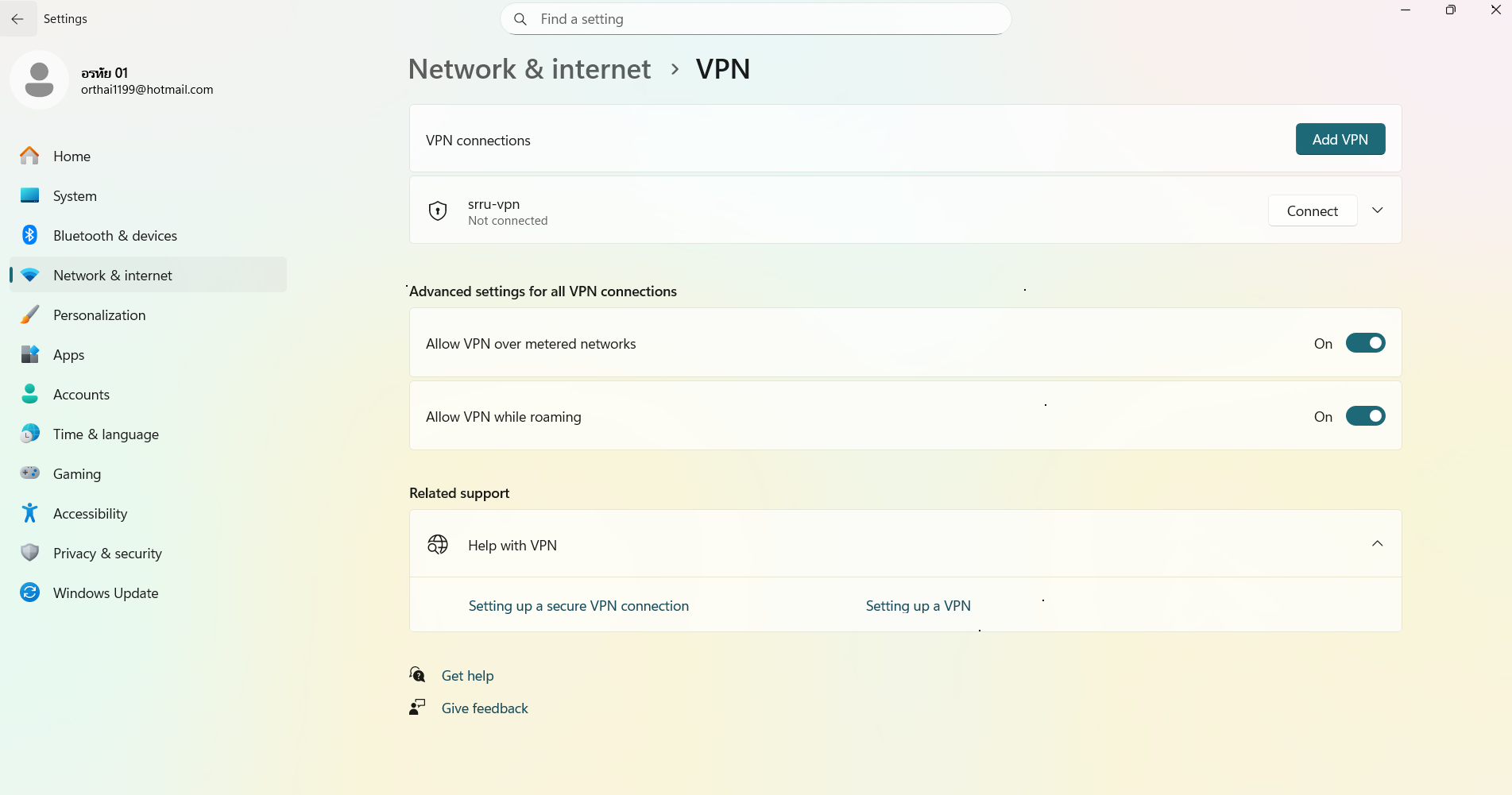Click the Find a setting search box
This screenshot has width=1512, height=795.
pyautogui.click(x=755, y=19)
